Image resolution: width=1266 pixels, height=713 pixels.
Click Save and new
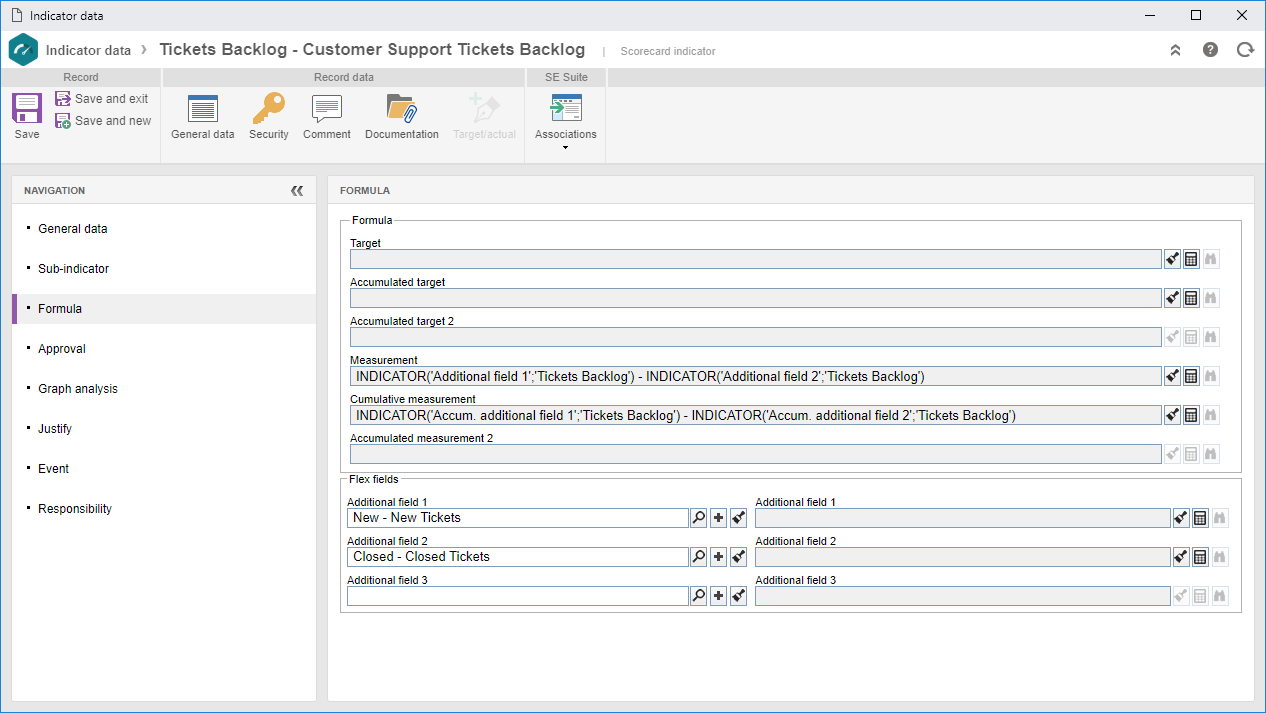coord(103,121)
